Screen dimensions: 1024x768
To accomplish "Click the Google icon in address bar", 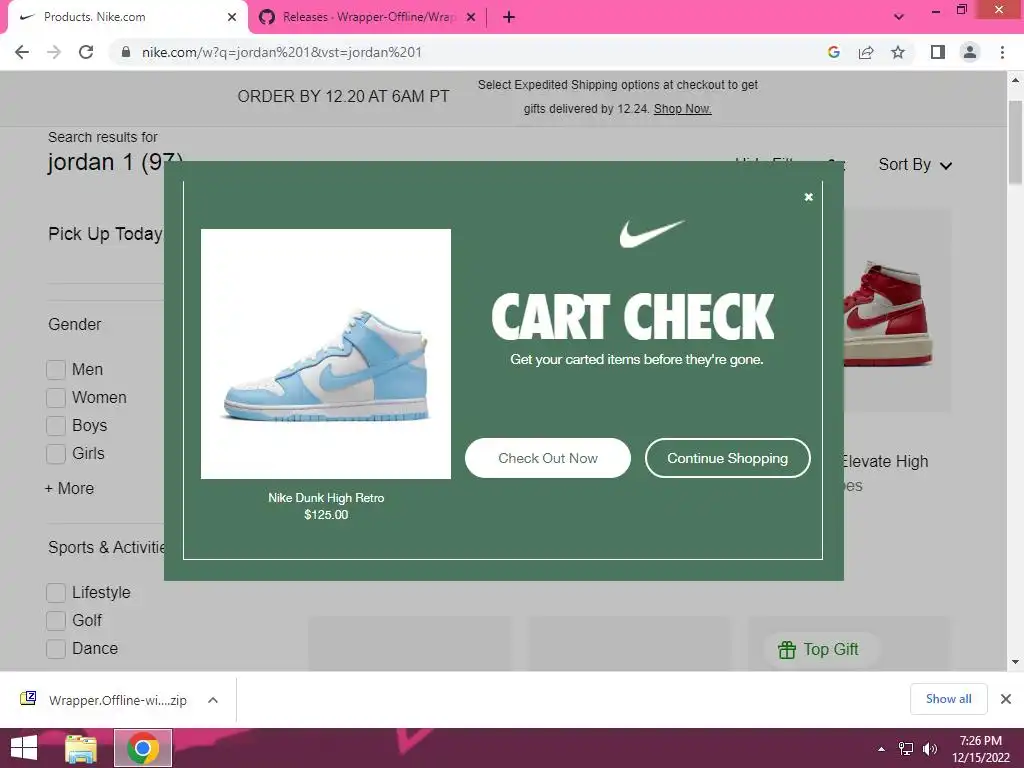I will click(x=833, y=52).
